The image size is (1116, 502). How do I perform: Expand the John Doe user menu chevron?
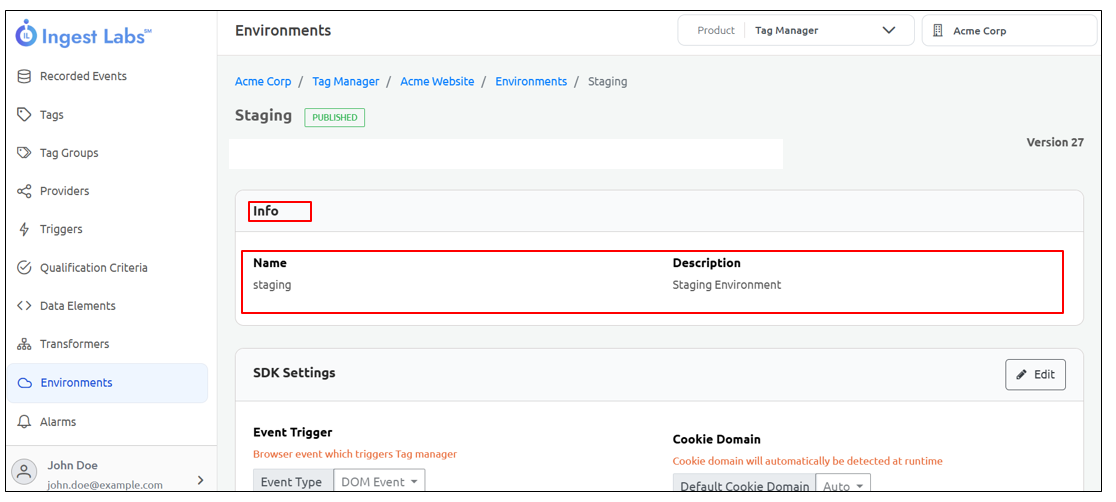point(200,480)
